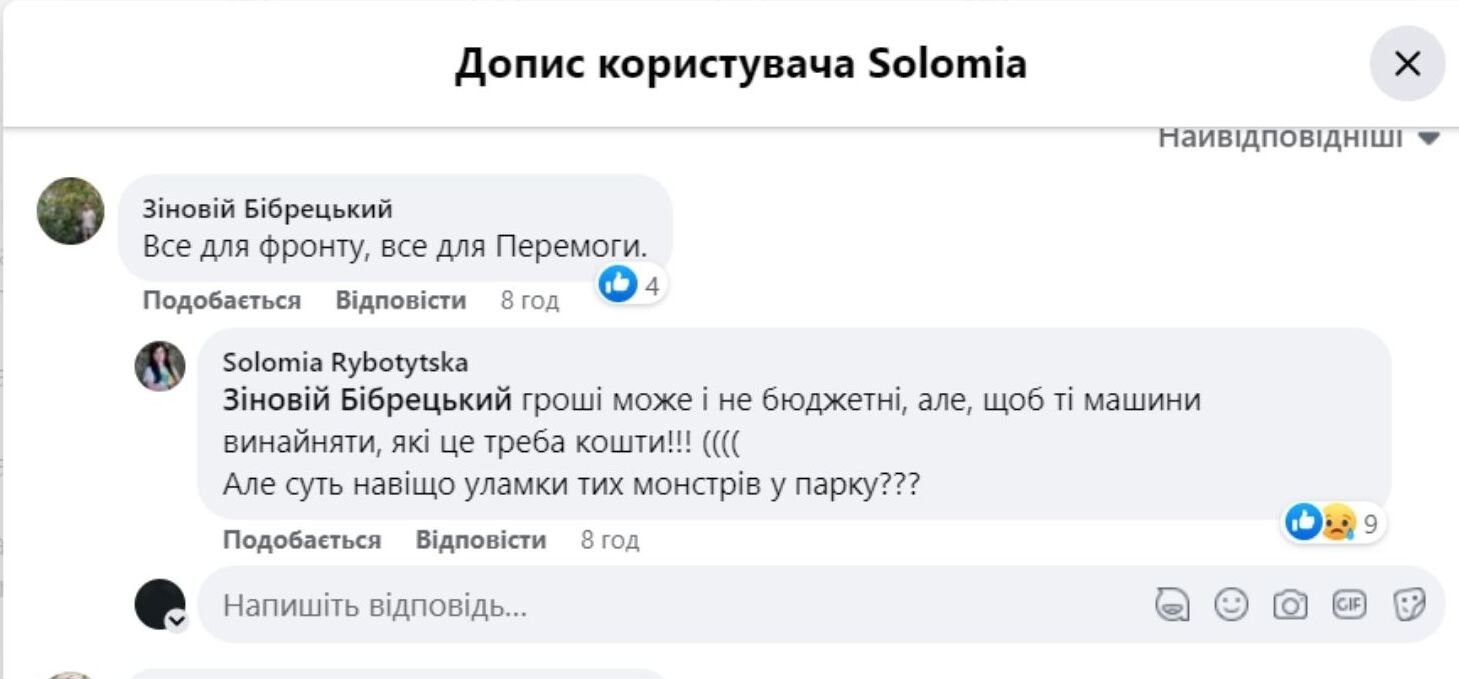Open Зіновій Бібрецький's avatar picture

(71, 211)
